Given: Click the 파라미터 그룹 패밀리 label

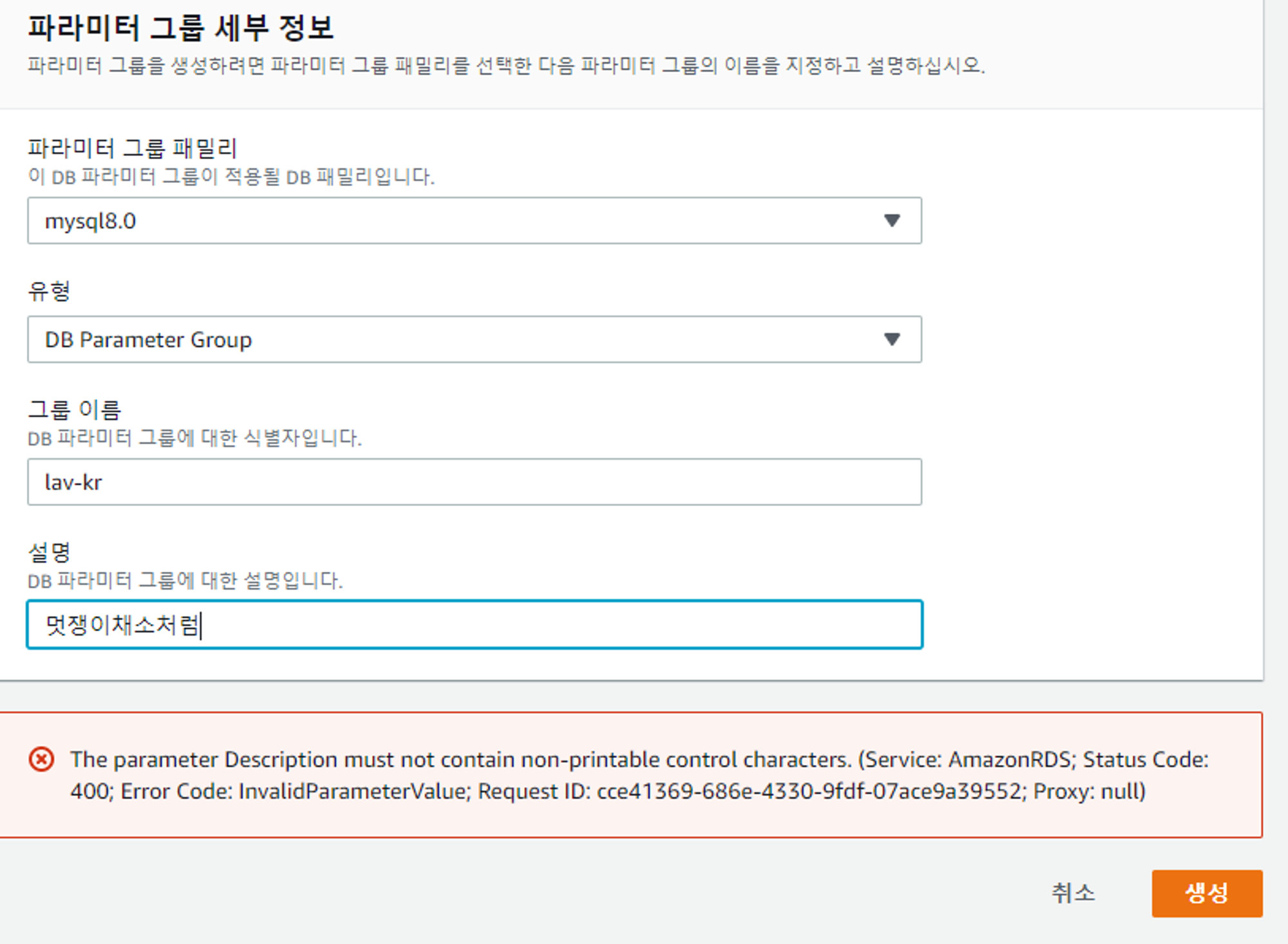Looking at the screenshot, I should pyautogui.click(x=133, y=148).
